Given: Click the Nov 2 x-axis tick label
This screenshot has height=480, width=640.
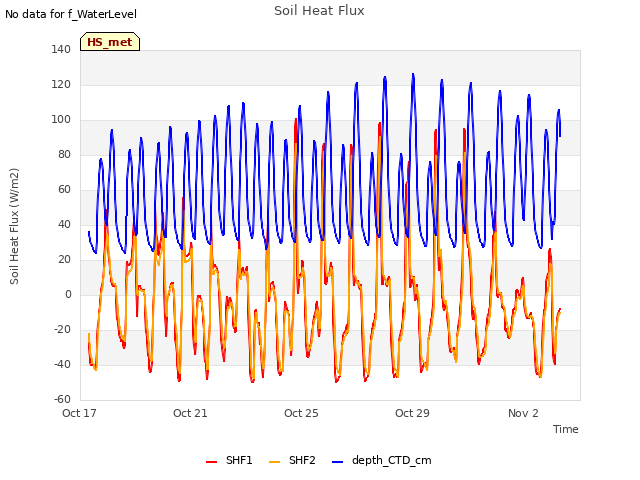Looking at the screenshot, I should [x=523, y=413].
